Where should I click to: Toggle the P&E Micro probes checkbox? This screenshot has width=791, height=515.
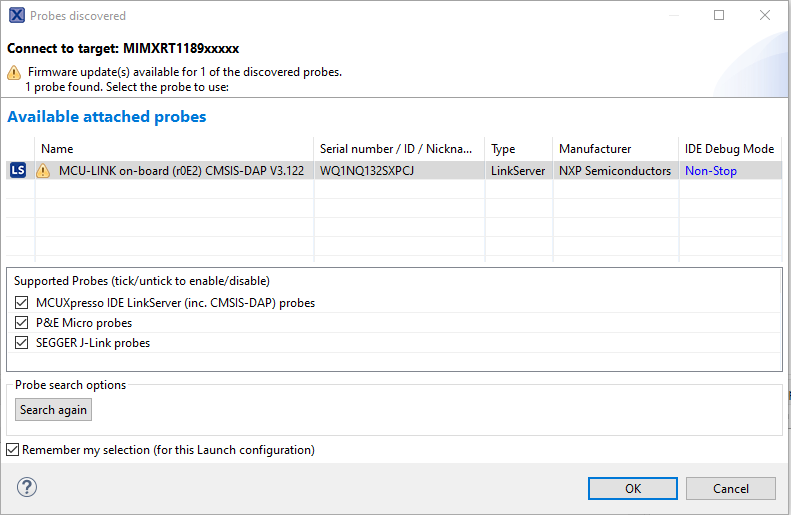coord(22,323)
